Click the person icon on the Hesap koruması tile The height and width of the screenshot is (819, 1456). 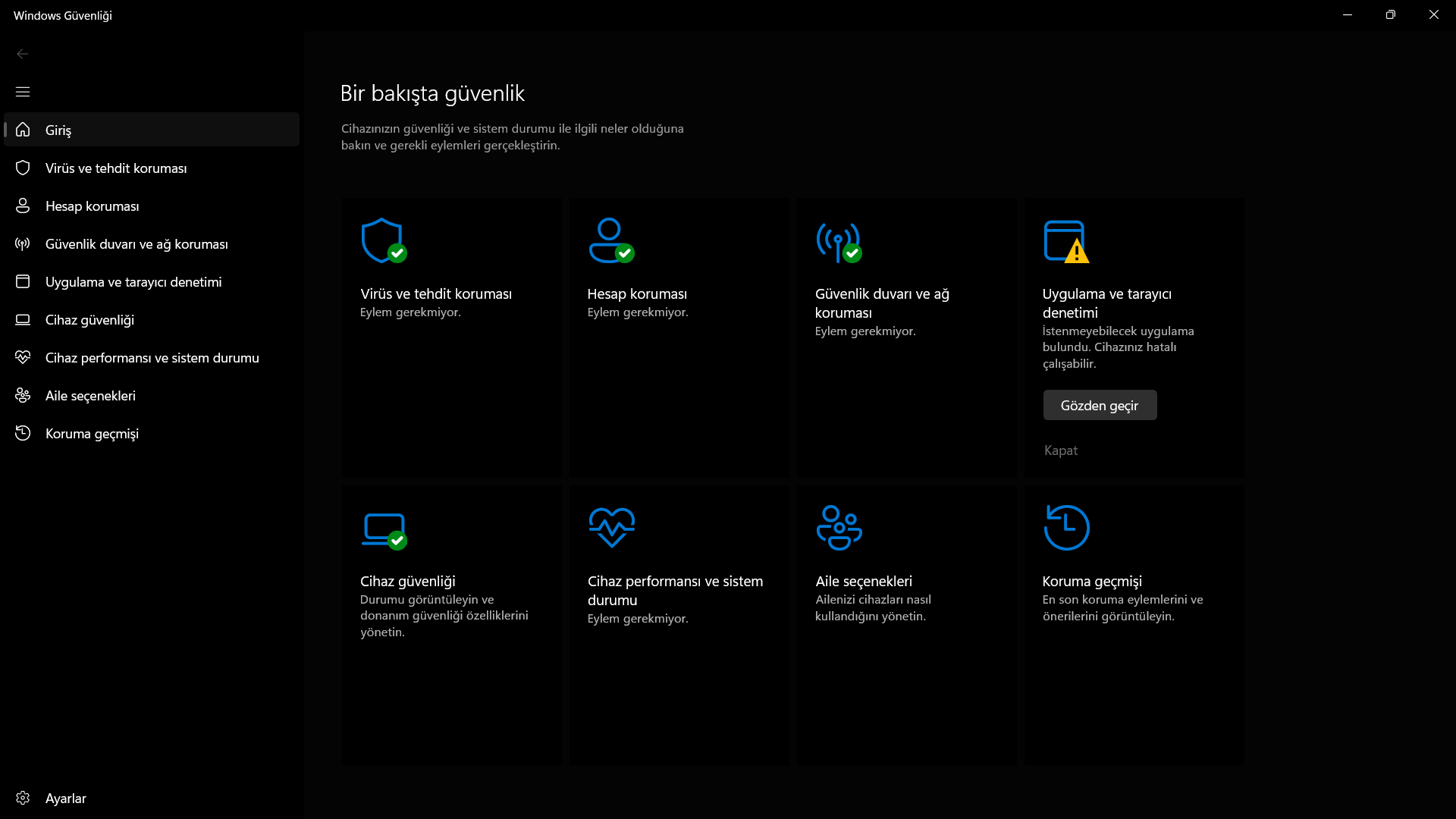pos(610,240)
